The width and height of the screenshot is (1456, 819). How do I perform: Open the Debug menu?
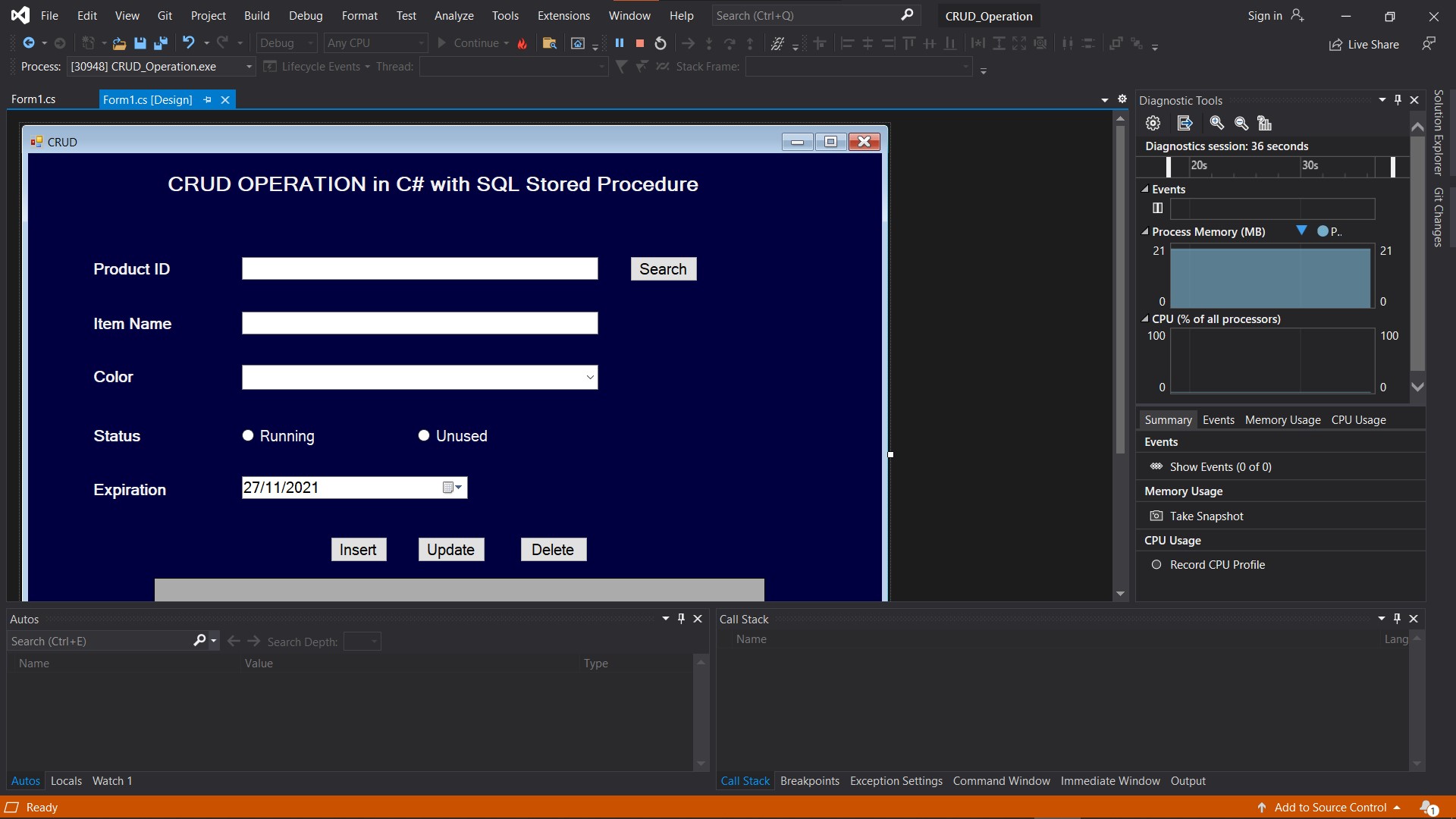(306, 15)
